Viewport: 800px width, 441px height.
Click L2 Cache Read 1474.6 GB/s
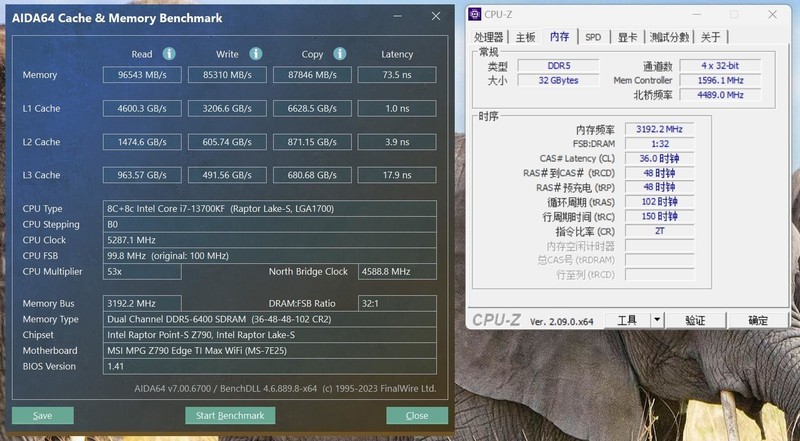[142, 142]
